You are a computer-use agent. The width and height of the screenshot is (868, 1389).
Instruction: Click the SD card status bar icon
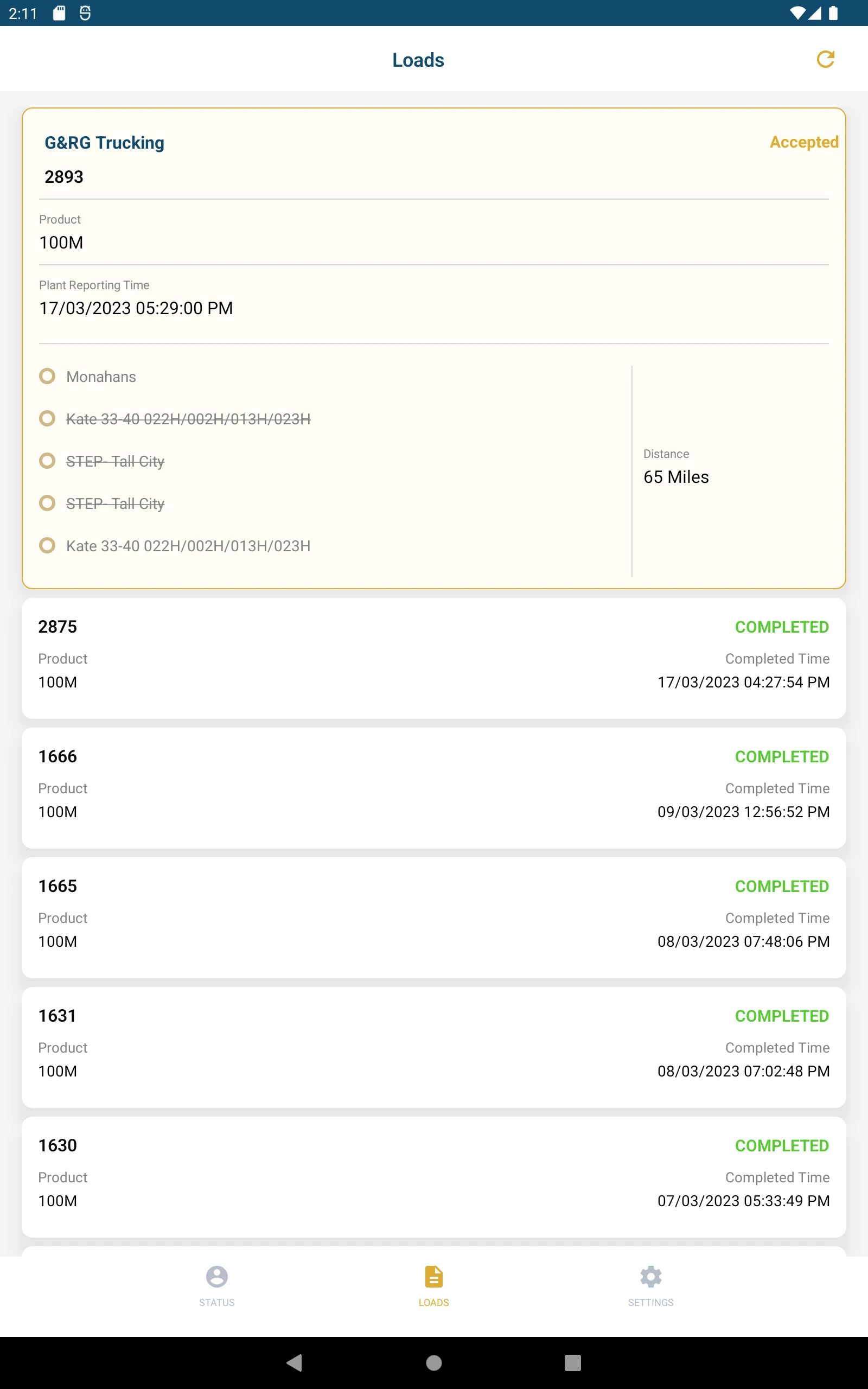click(x=59, y=12)
